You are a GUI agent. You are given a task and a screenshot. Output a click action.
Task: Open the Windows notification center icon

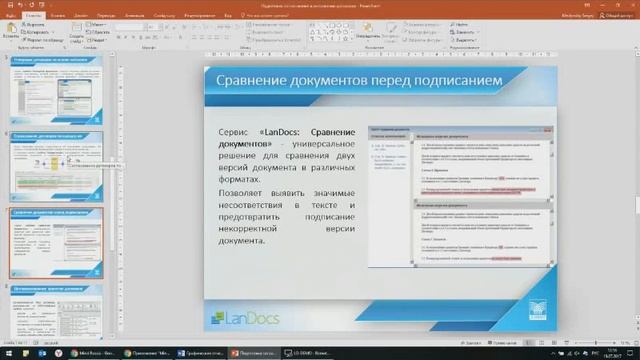pyautogui.click(x=631, y=353)
